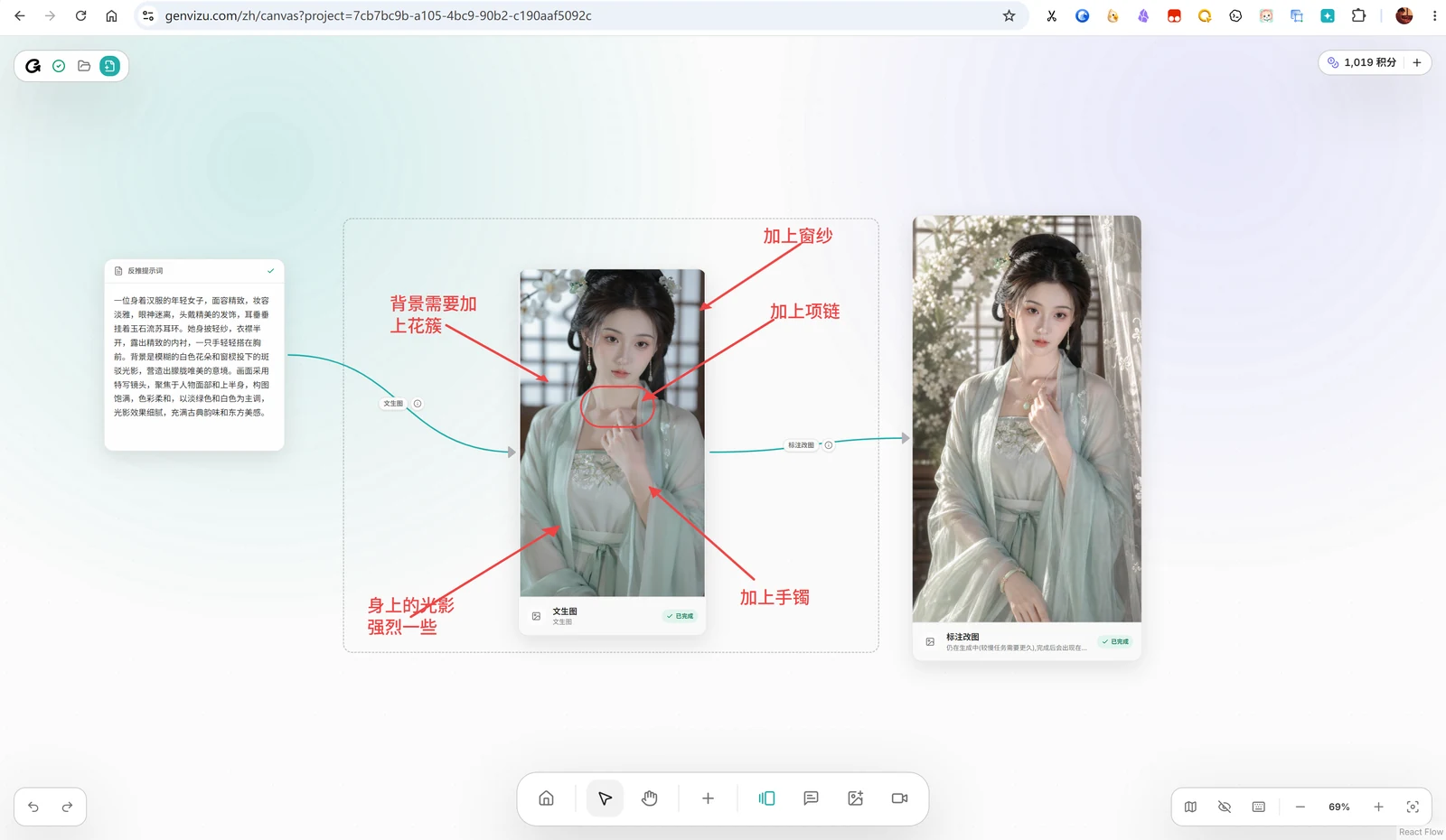The height and width of the screenshot is (840, 1446).
Task: Open the chat message tool icon
Action: click(x=811, y=798)
